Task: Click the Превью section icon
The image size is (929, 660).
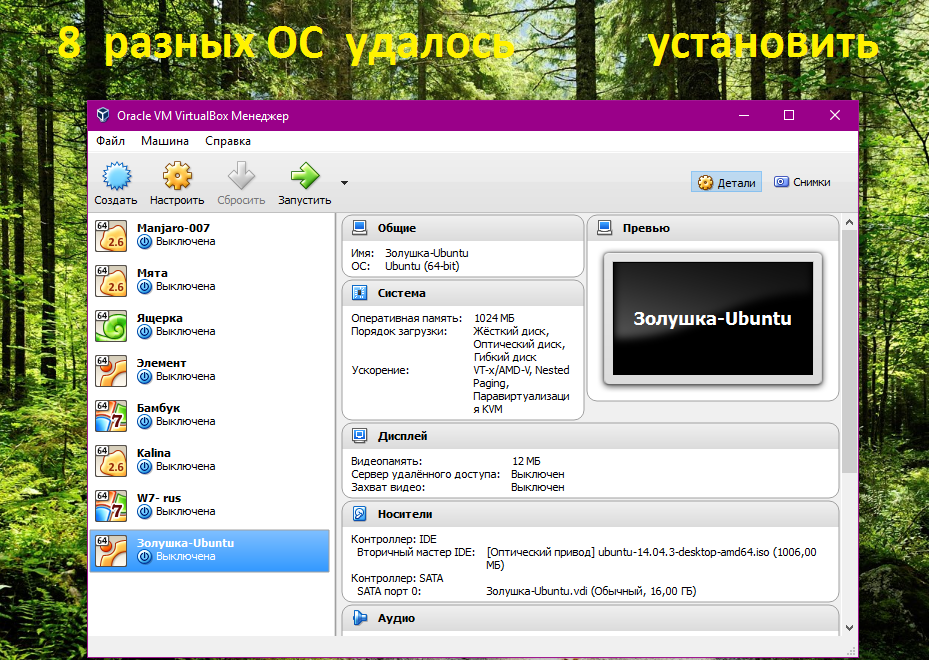Action: click(604, 228)
